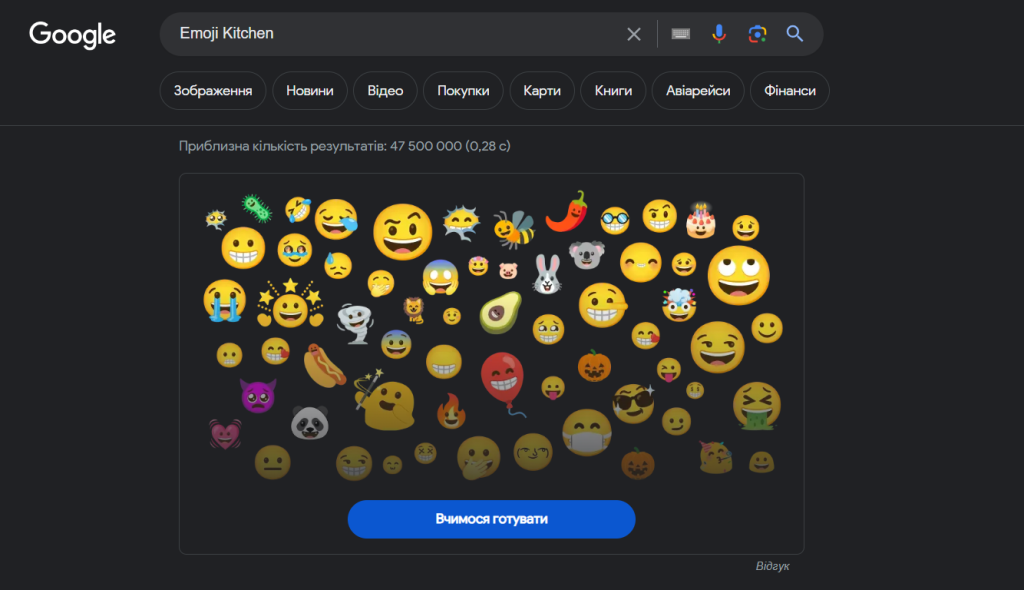
Task: Select the birthday cake emoji
Action: point(701,221)
